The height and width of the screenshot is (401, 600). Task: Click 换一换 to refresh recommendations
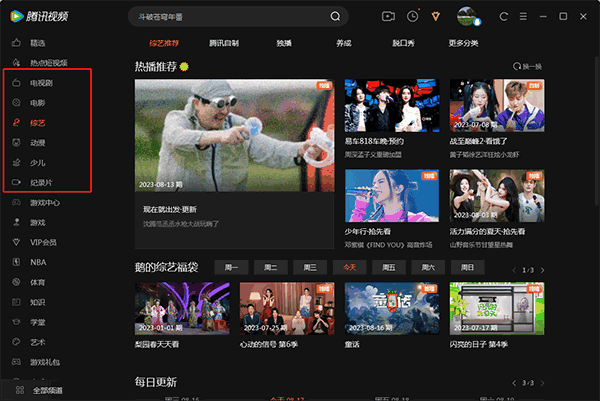click(x=527, y=67)
